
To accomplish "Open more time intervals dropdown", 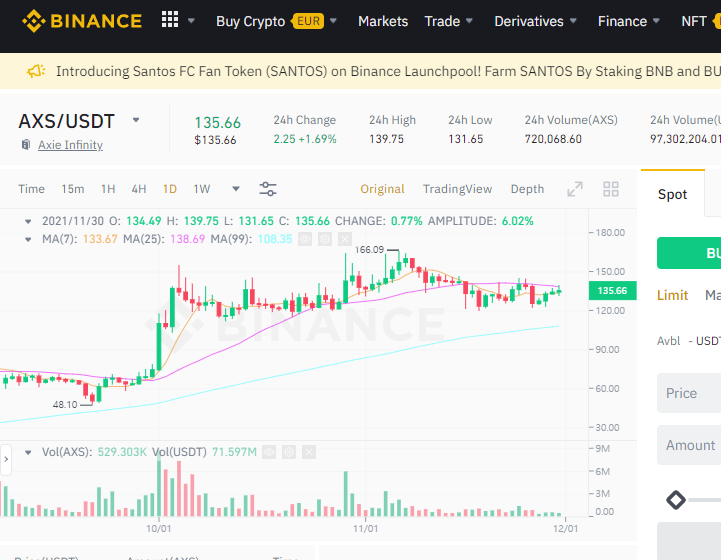I will (x=236, y=189).
